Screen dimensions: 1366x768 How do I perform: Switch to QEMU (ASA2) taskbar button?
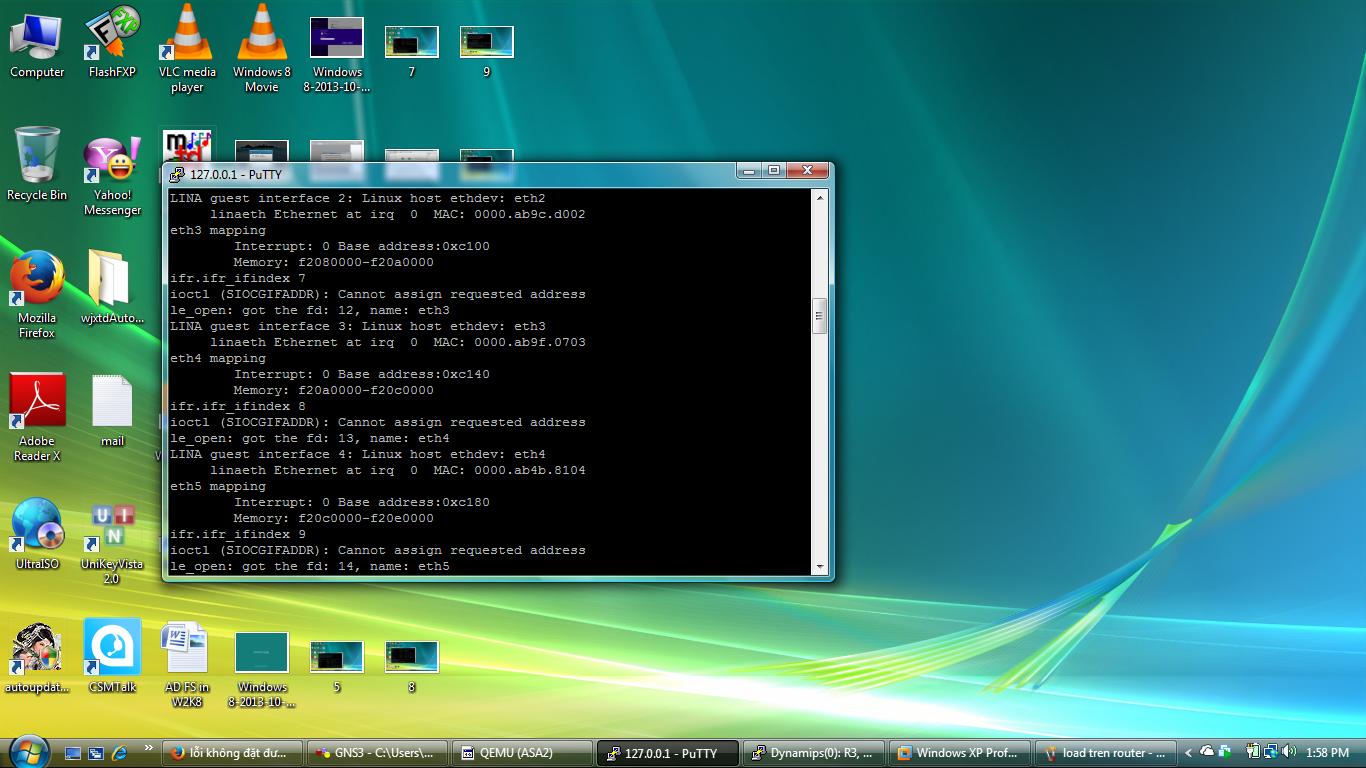pos(518,753)
